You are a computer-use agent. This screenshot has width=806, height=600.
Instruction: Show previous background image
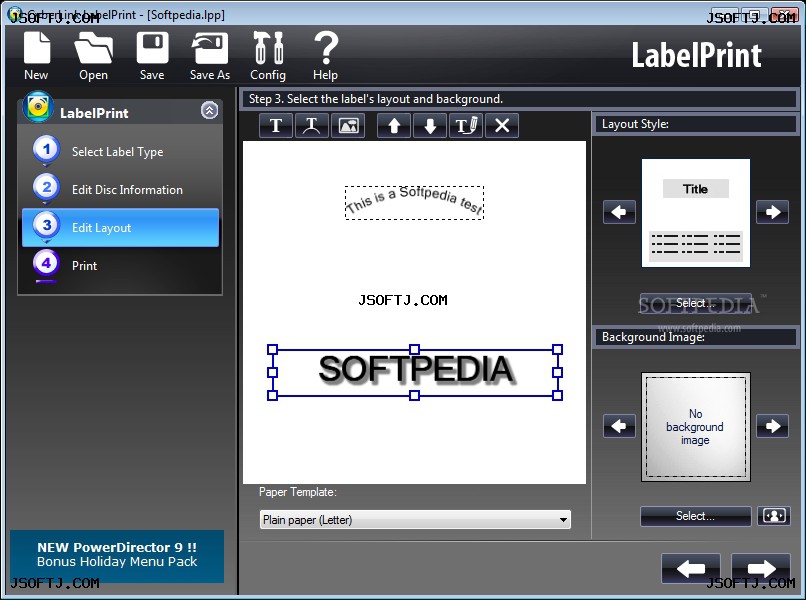tap(619, 426)
